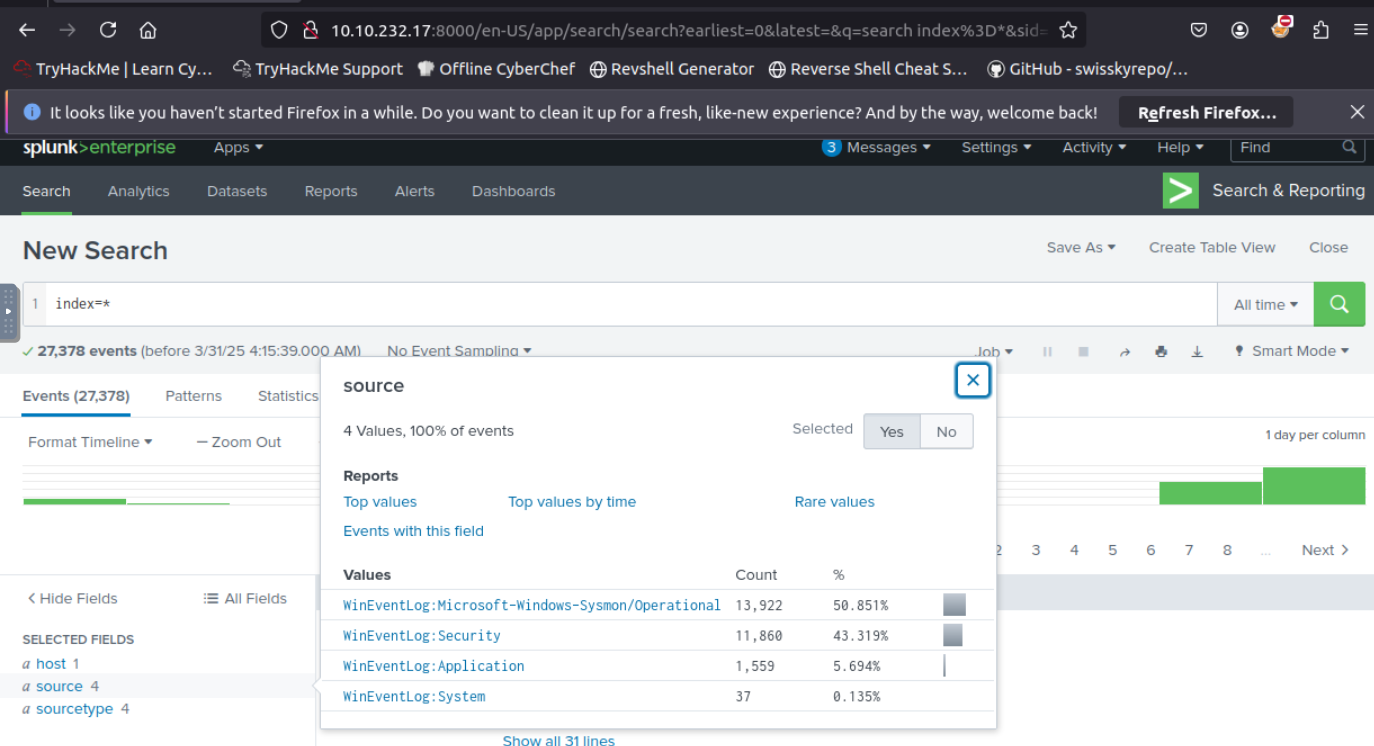Screen dimensions: 1374x746
Task: Open the All time range picker
Action: pyautogui.click(x=1265, y=304)
